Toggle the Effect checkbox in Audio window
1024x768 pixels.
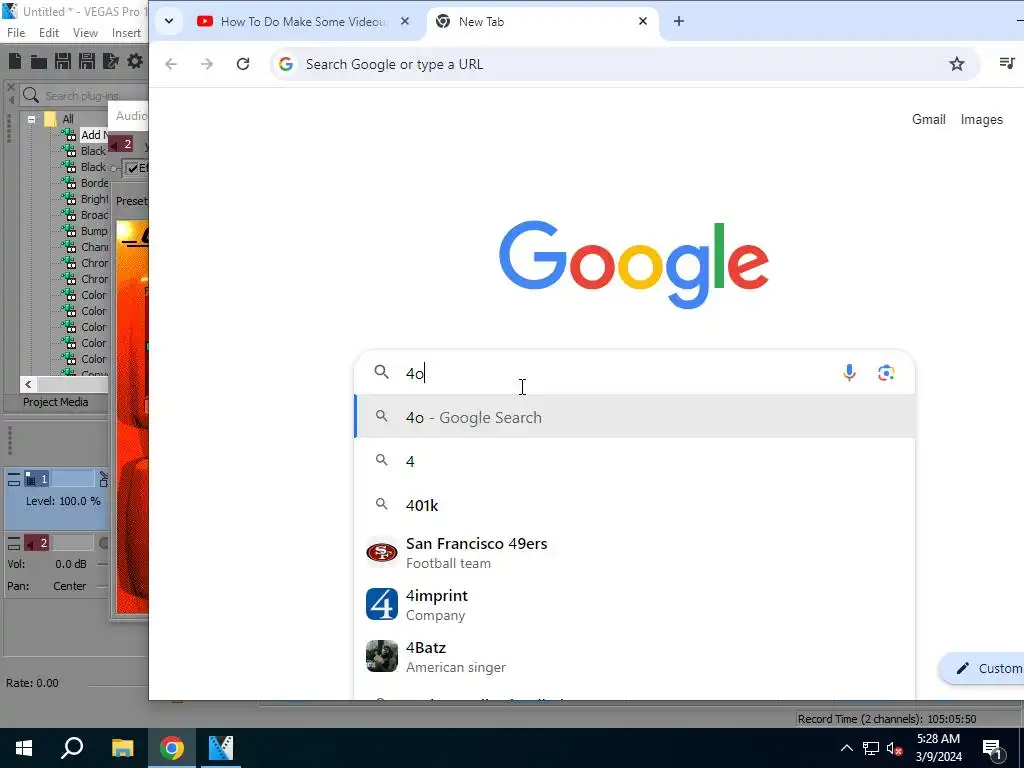133,168
